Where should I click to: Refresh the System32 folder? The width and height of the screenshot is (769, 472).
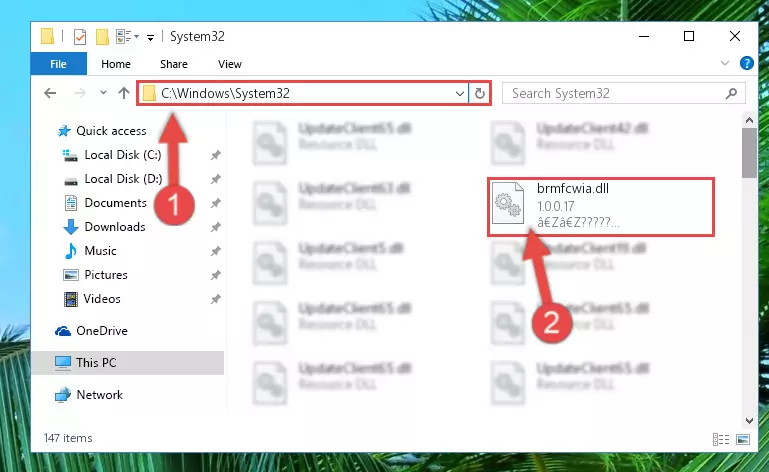(x=480, y=93)
